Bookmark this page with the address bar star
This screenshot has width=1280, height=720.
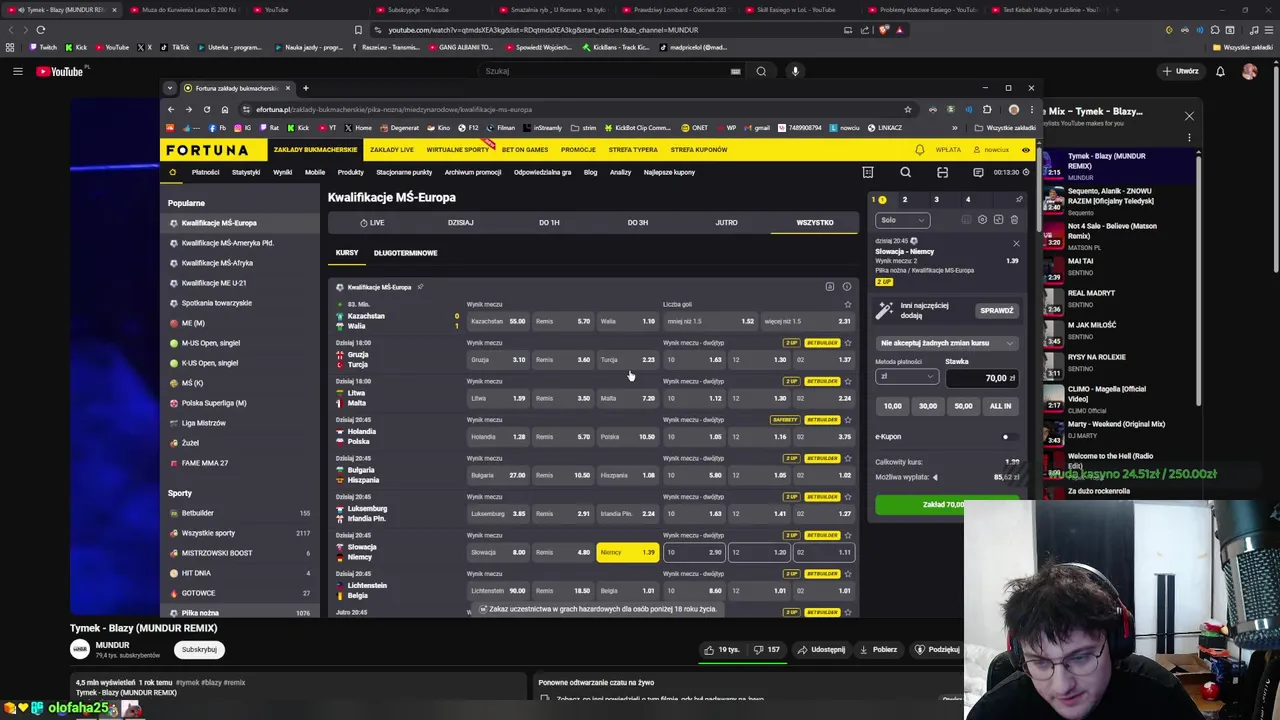click(x=908, y=109)
